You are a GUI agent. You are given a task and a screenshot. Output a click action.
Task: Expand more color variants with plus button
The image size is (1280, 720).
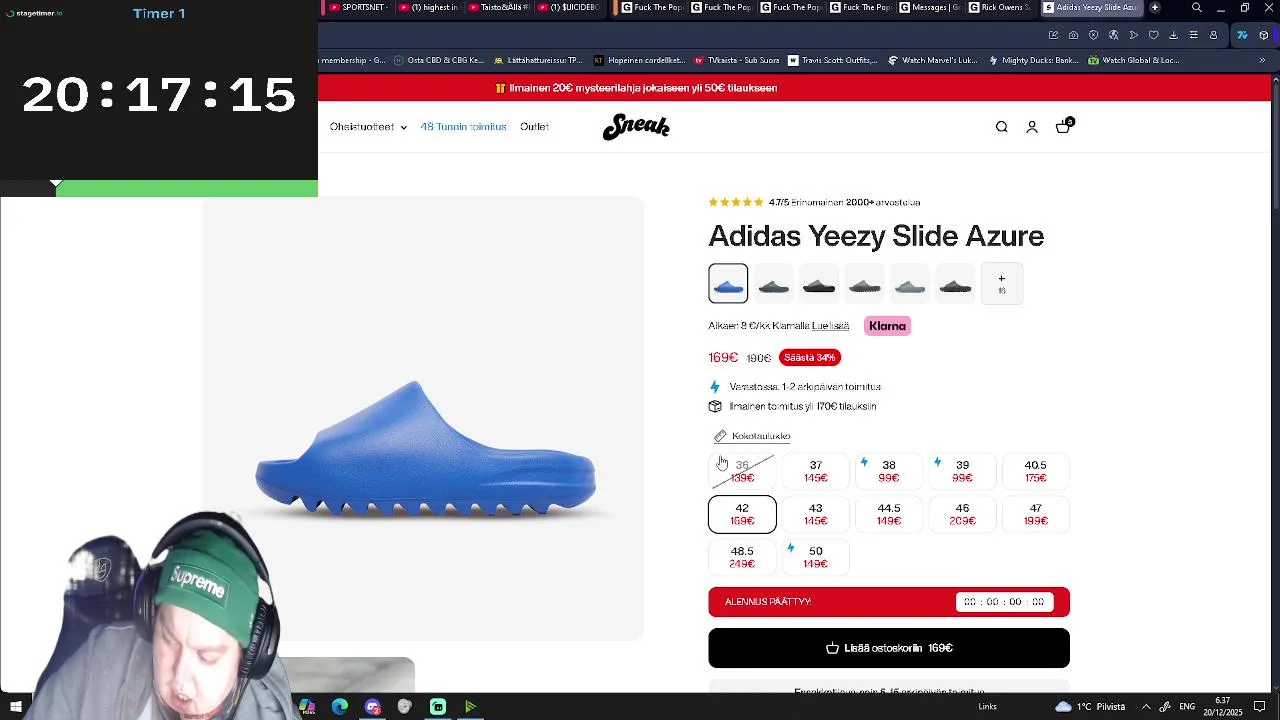1001,284
